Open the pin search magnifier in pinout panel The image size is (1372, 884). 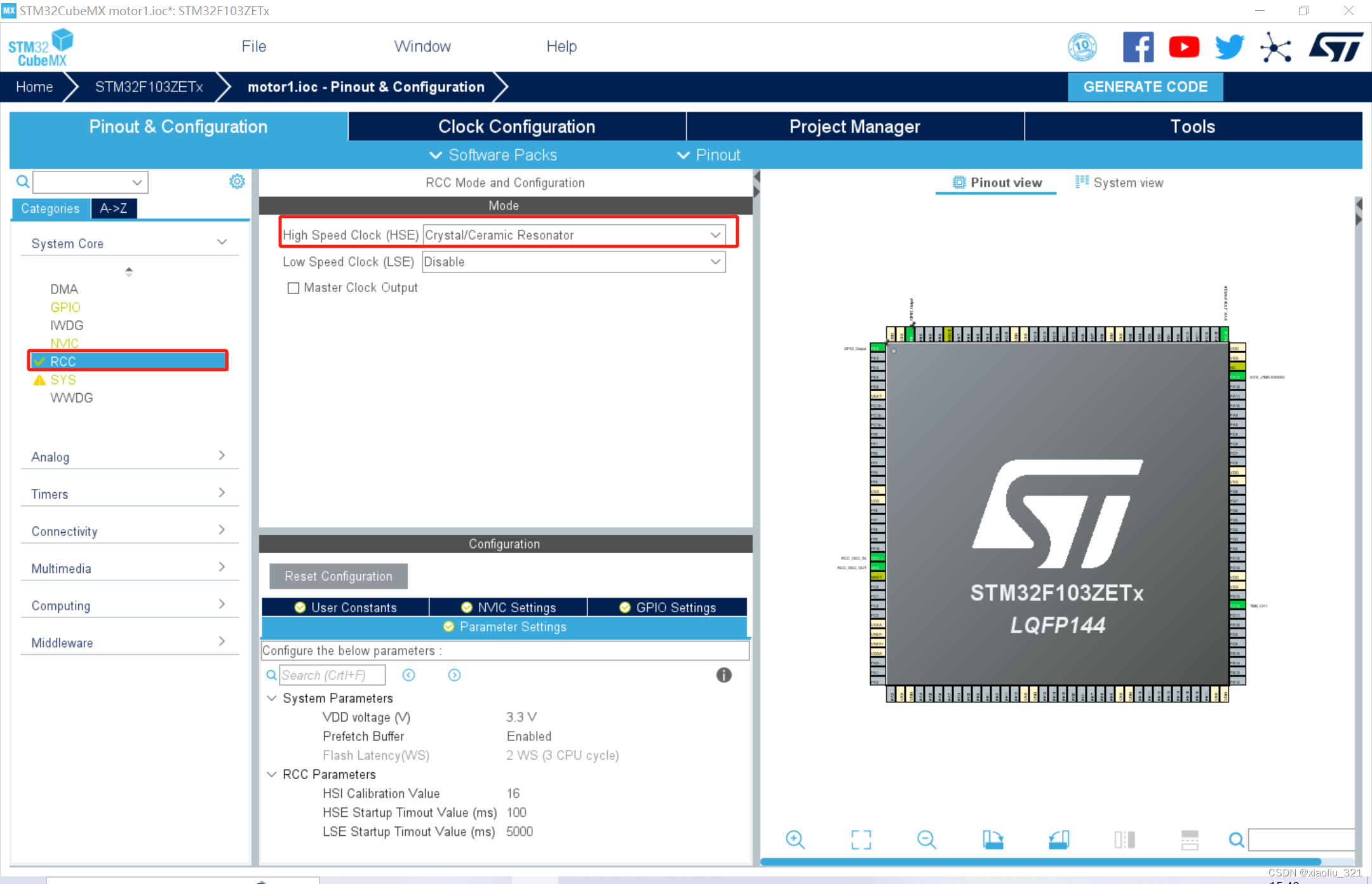pyautogui.click(x=1237, y=840)
